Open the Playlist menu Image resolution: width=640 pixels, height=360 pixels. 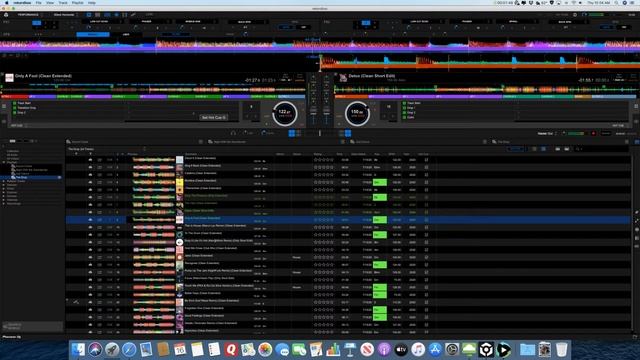click(x=78, y=3)
